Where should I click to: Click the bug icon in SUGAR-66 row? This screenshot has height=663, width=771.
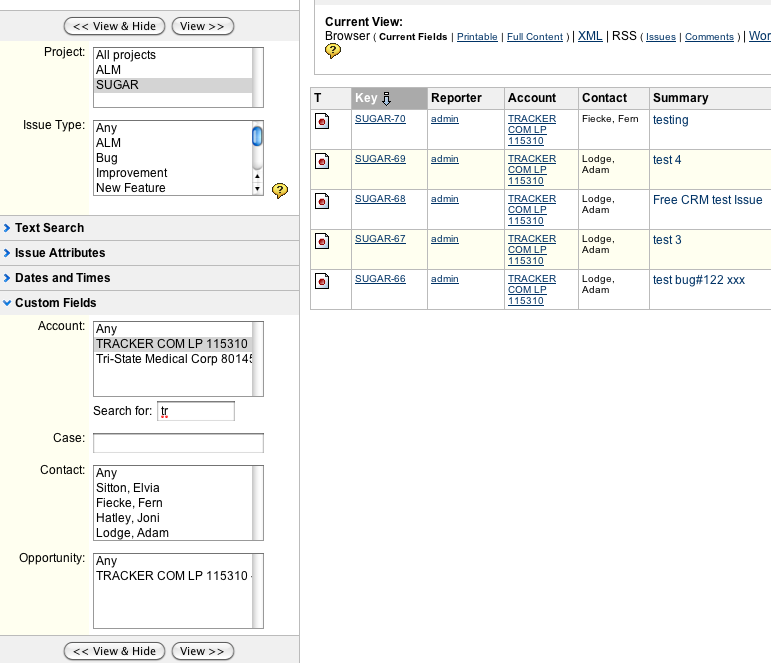[321, 281]
